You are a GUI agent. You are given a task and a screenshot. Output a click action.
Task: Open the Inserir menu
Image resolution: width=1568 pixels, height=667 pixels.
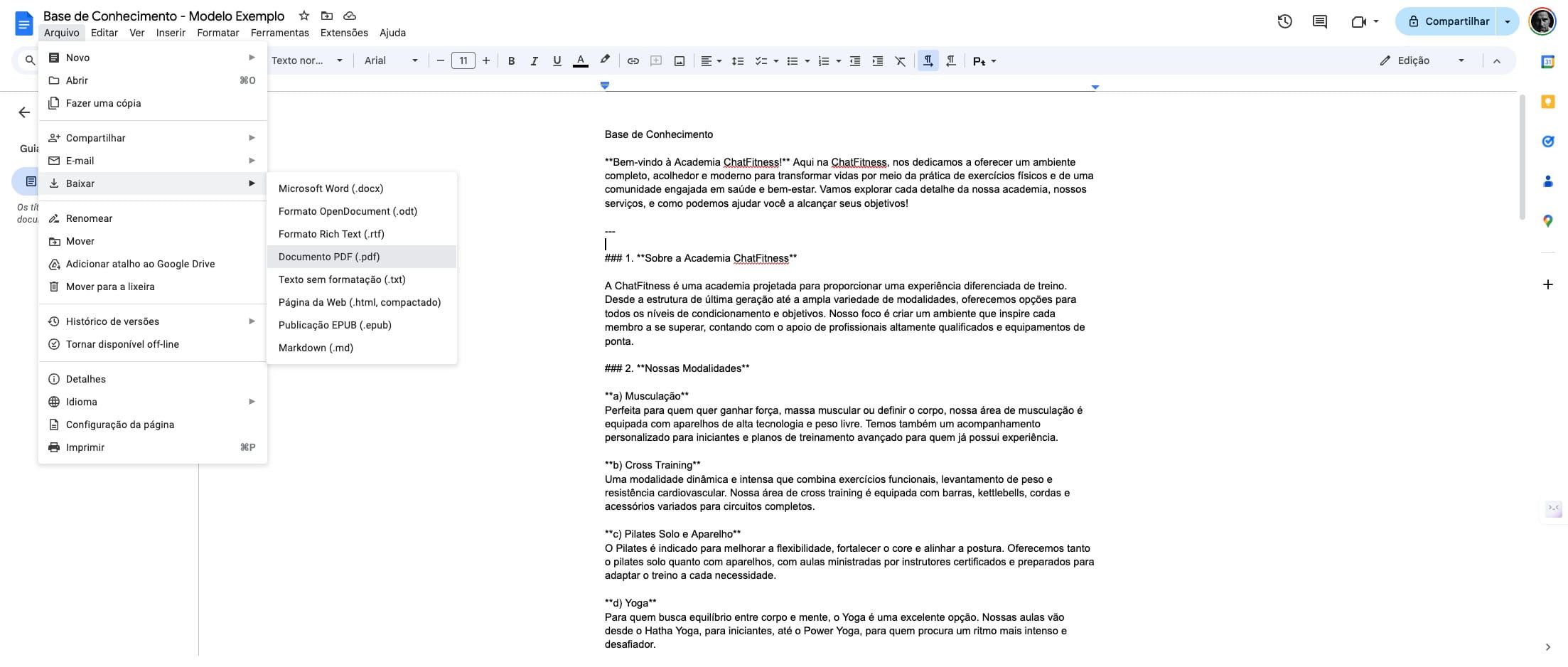tap(171, 33)
